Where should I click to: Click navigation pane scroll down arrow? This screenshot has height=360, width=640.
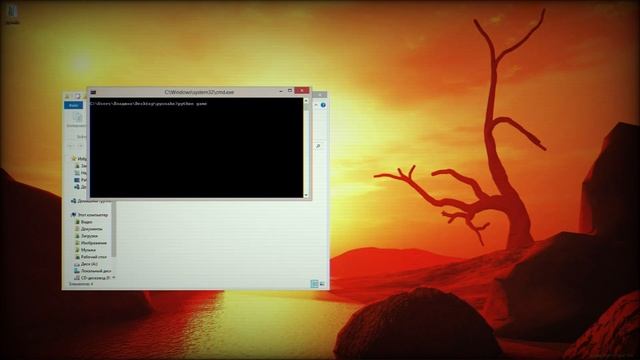pos(114,278)
